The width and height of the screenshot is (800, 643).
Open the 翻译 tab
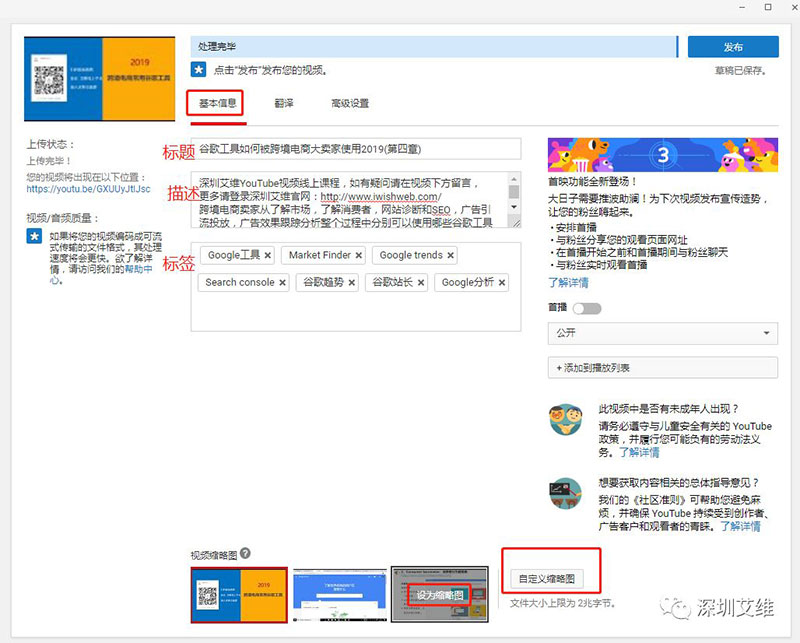(x=284, y=103)
